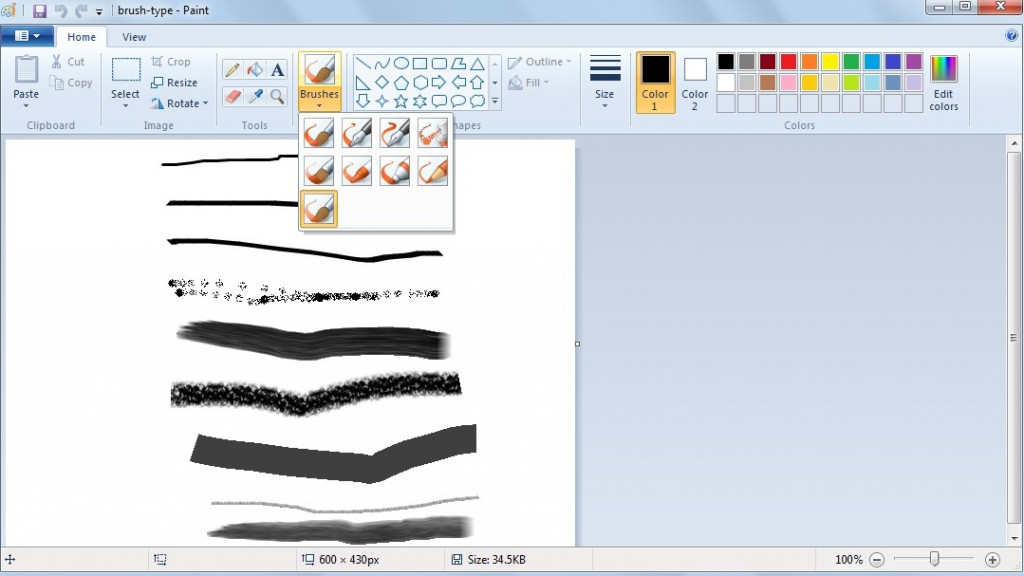
Task: Select the Color picker tool
Action: (255, 95)
